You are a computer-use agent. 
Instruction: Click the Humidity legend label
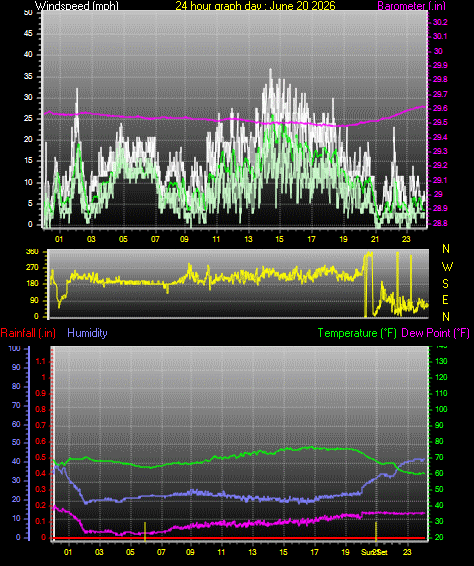tap(87, 333)
